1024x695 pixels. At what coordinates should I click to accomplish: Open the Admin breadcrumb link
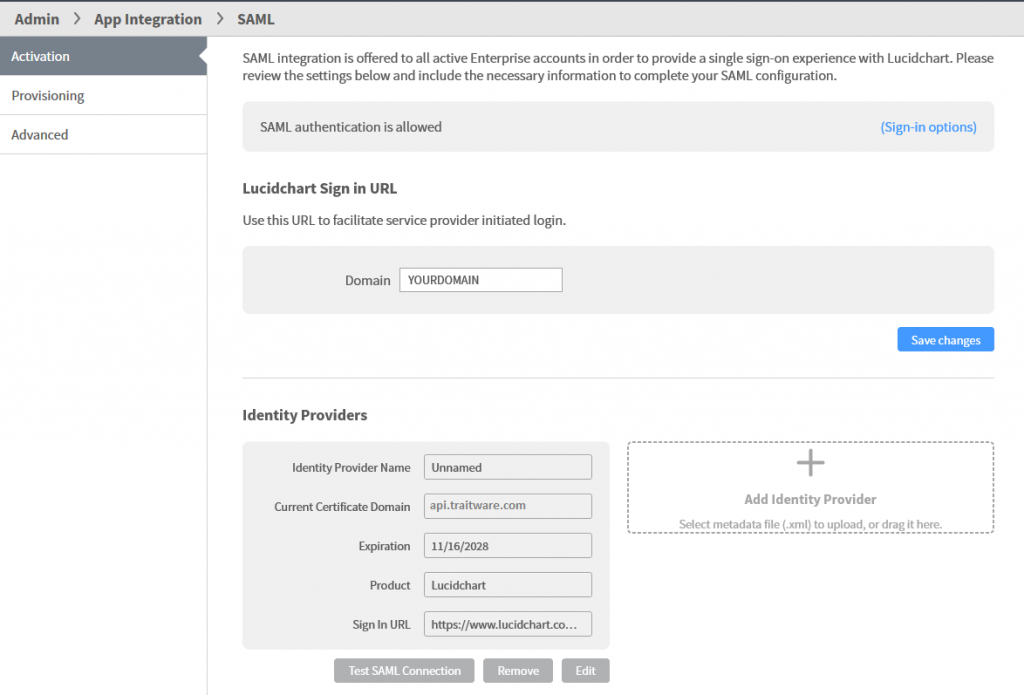point(37,19)
